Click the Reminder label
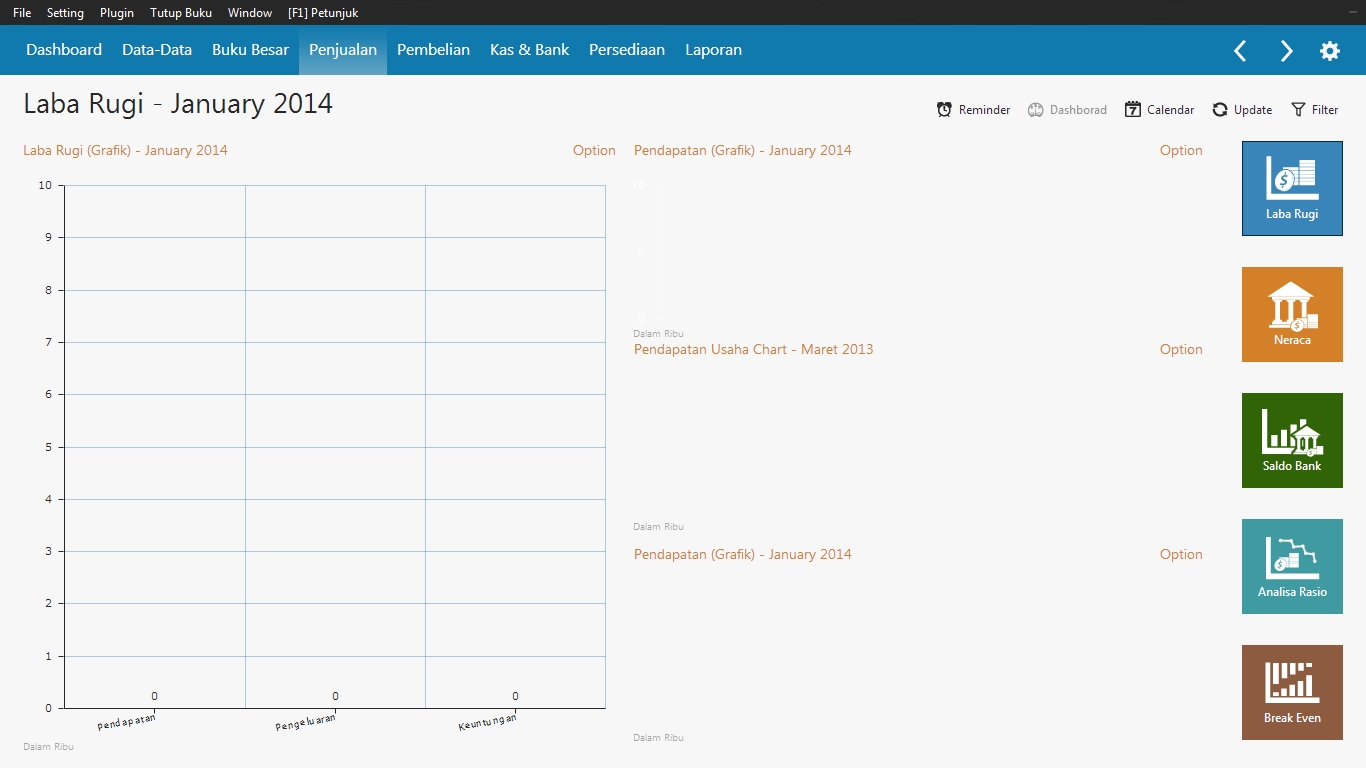 point(984,110)
